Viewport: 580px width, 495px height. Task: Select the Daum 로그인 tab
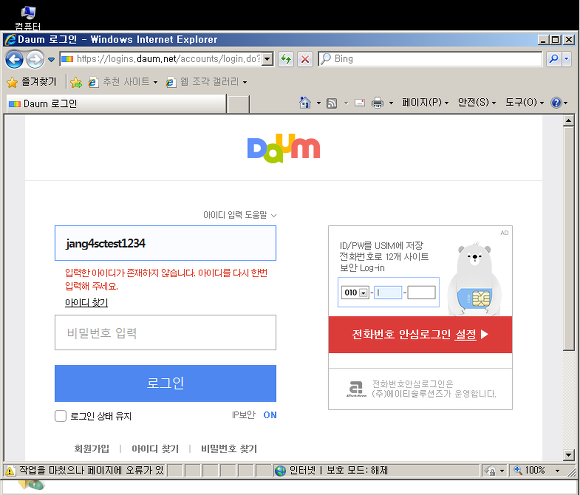(x=115, y=104)
